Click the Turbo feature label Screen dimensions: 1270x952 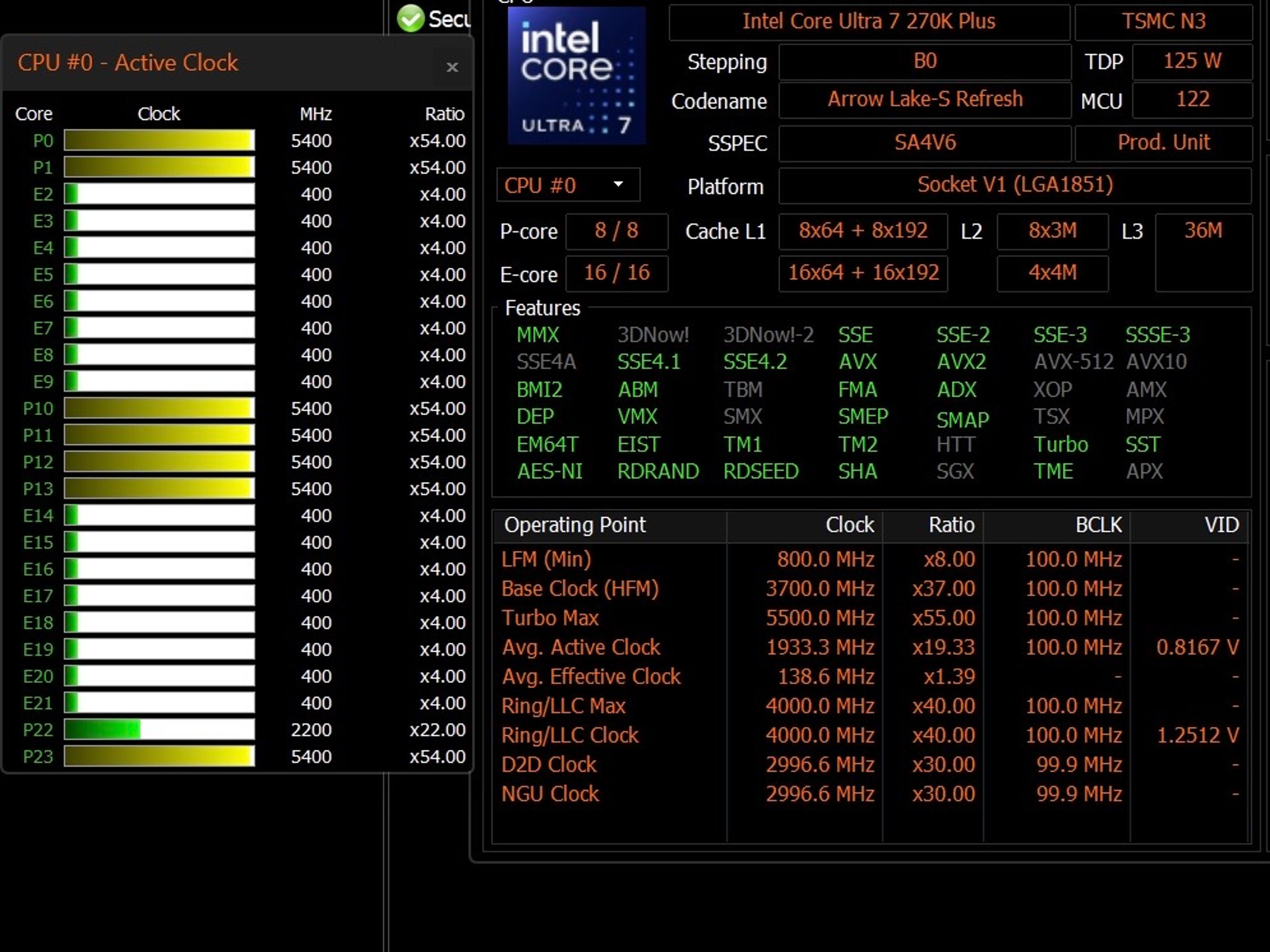coord(1060,444)
